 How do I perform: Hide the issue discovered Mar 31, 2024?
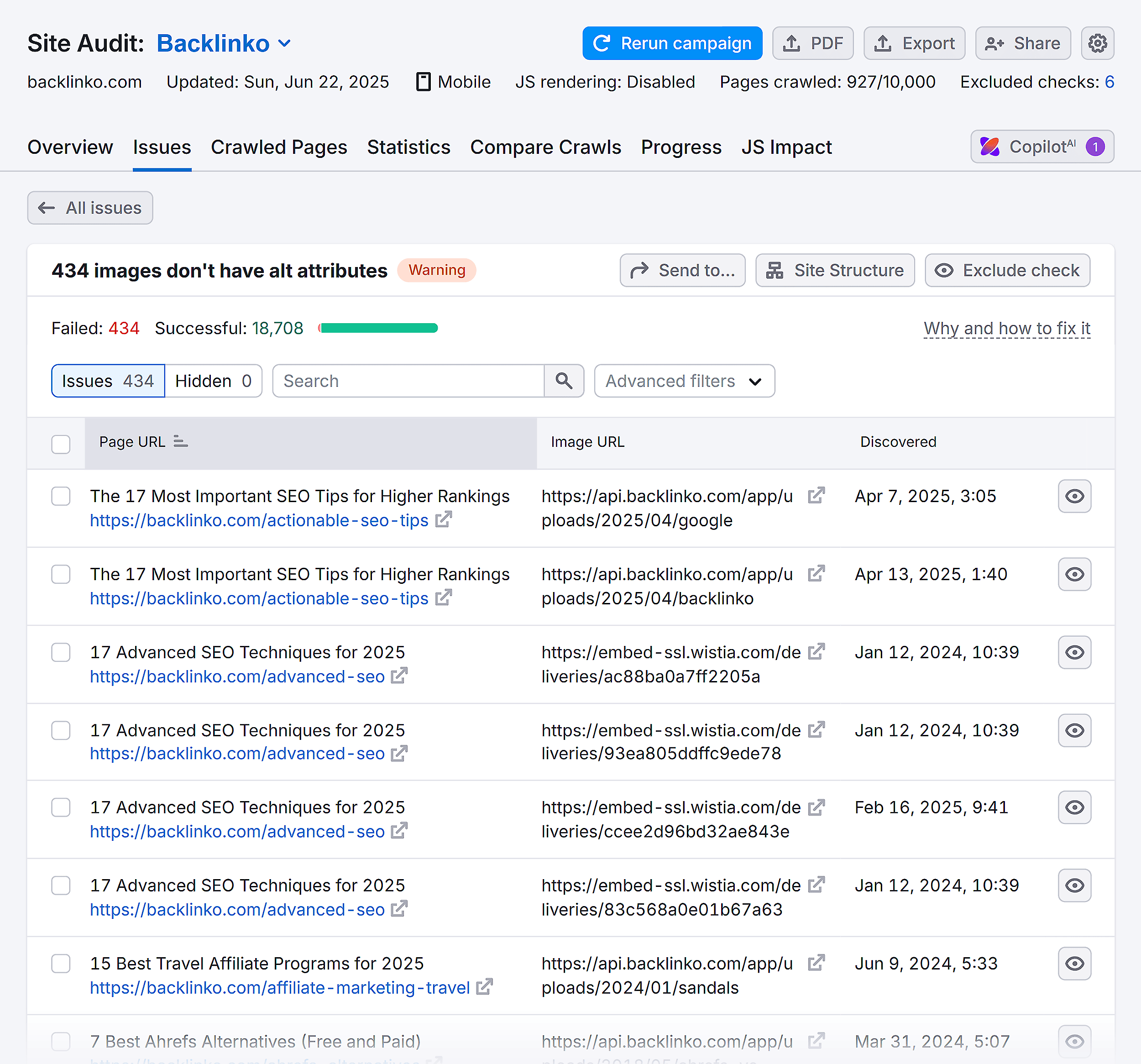(1074, 1042)
